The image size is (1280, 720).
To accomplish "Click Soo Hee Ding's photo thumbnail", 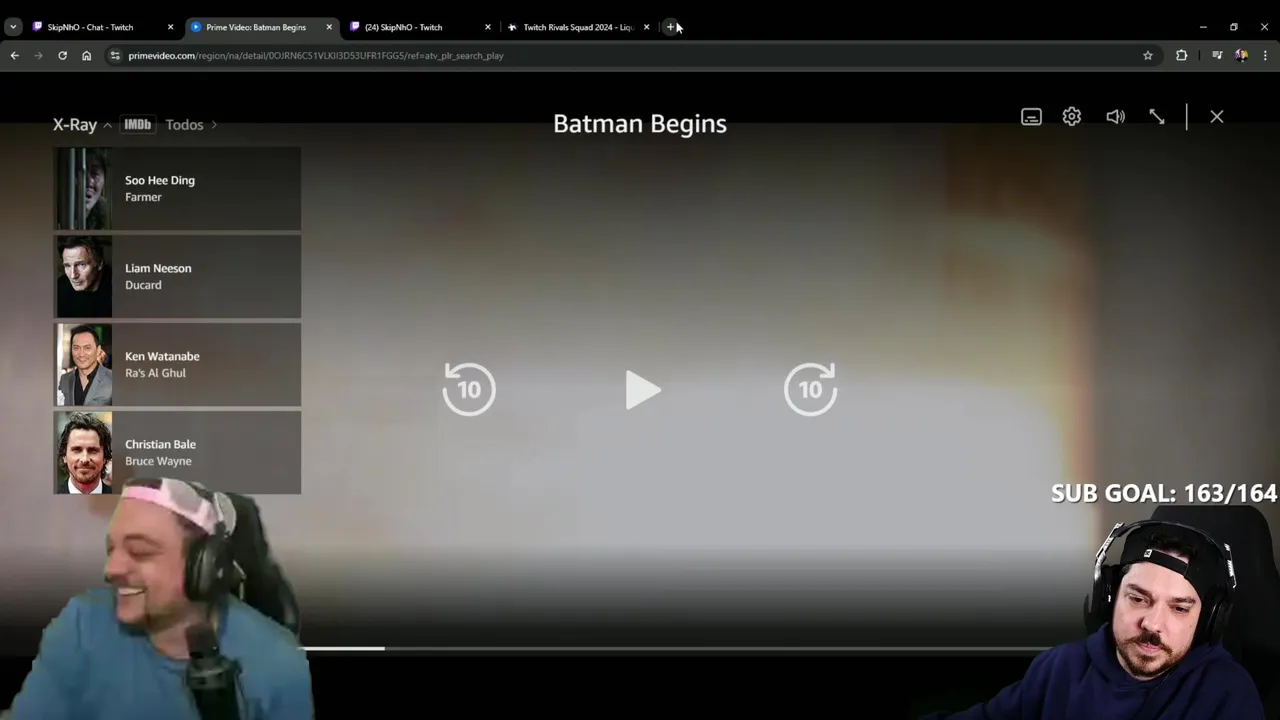I will 84,189.
